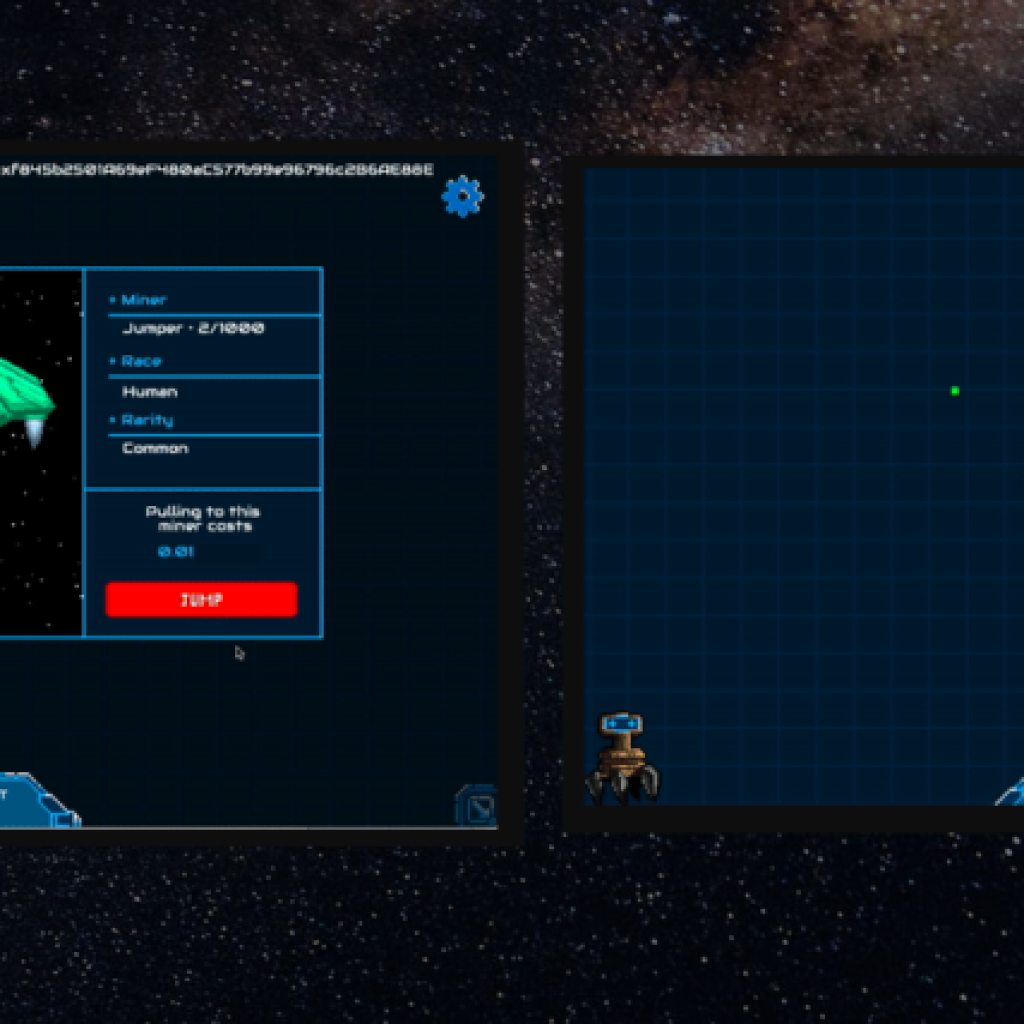Click the starry background between the two panels

coord(543,500)
